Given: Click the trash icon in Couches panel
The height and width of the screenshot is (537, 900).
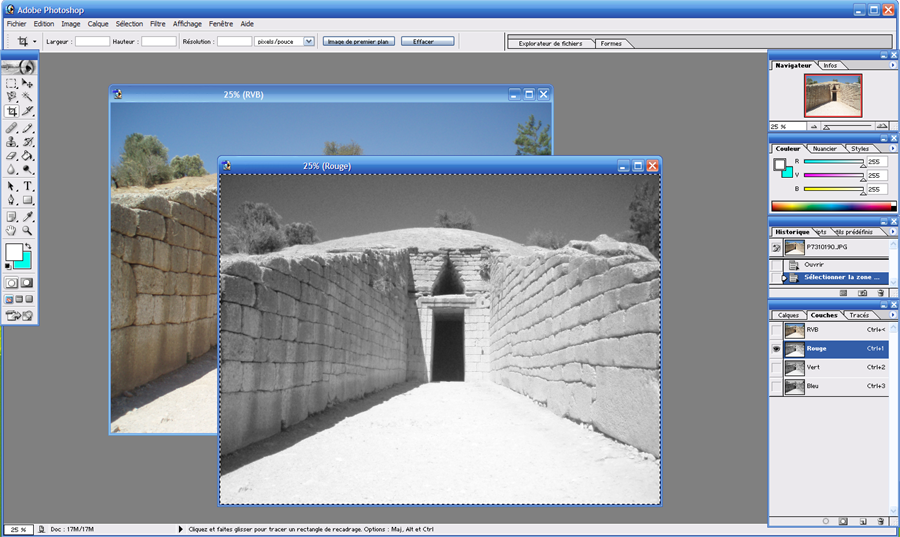Looking at the screenshot, I should click(x=879, y=521).
